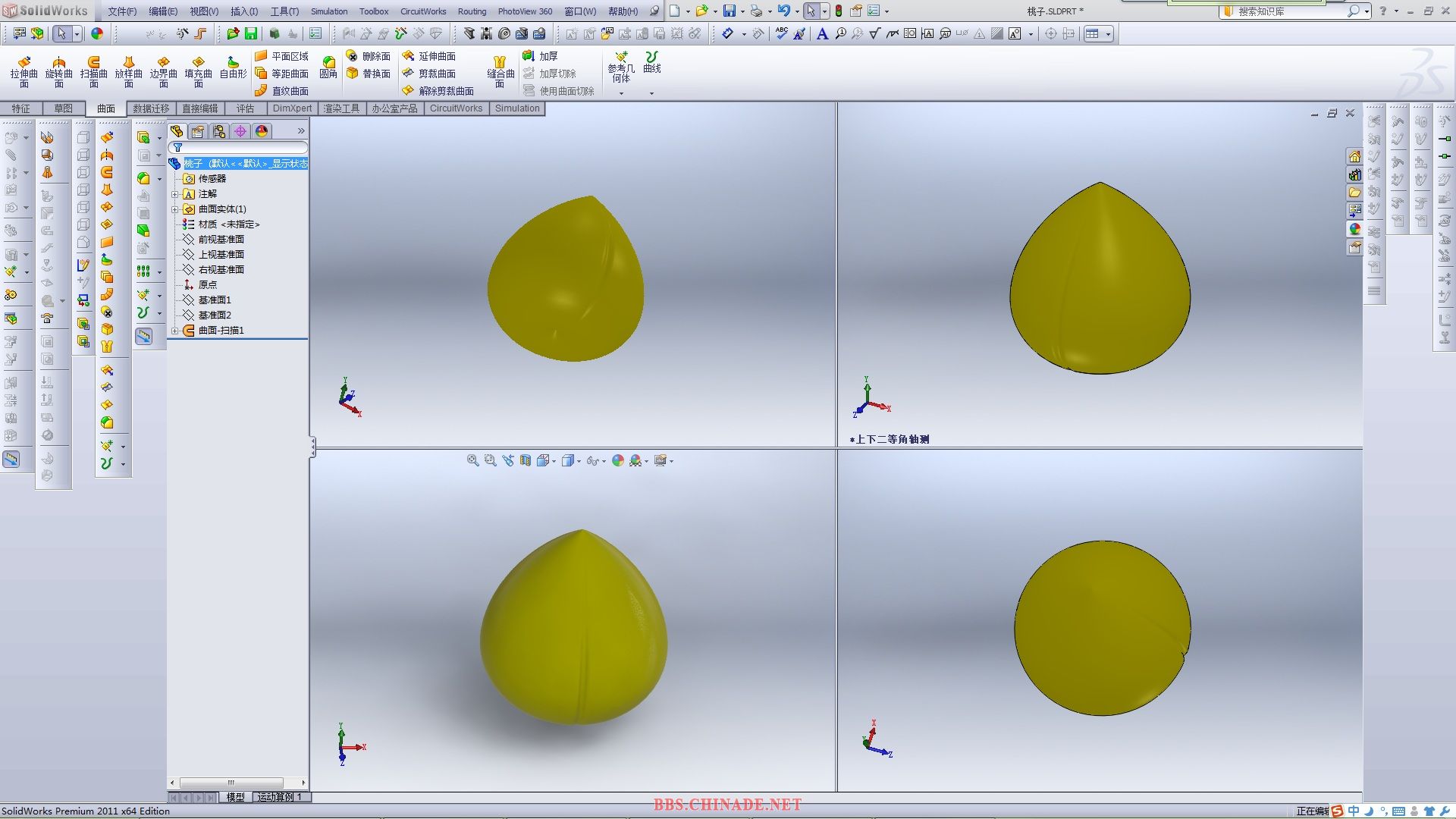Viewport: 1456px width, 819px height.
Task: Open the 曲线 dropdown arrow
Action: 651,93
